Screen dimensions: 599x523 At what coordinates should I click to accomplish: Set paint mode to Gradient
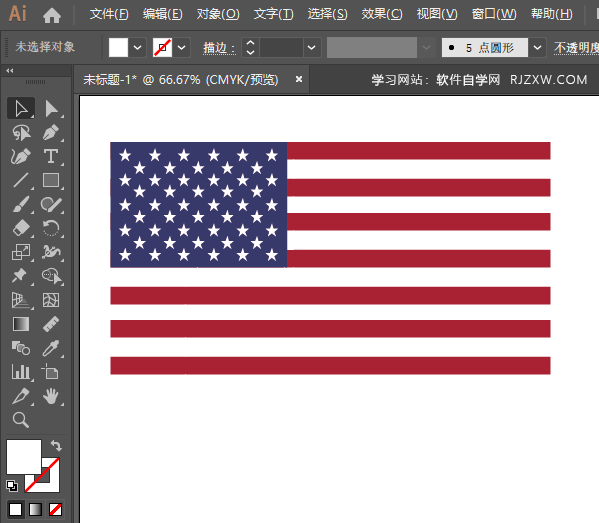[x=36, y=509]
